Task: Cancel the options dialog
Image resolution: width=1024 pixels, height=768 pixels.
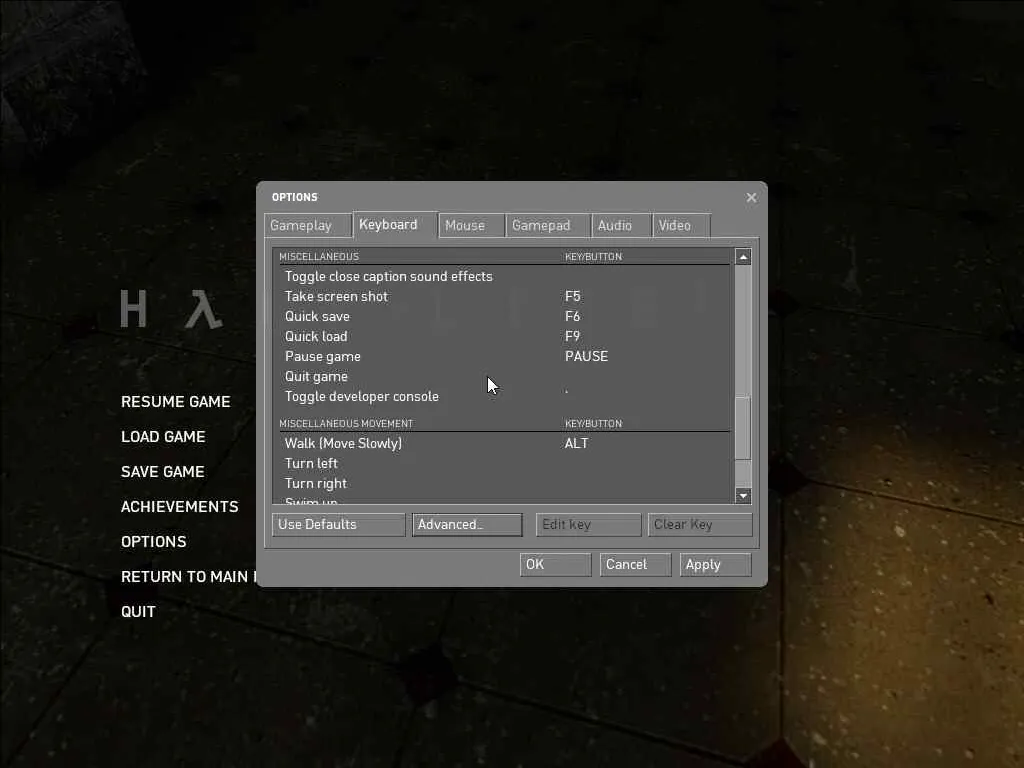Action: (635, 564)
